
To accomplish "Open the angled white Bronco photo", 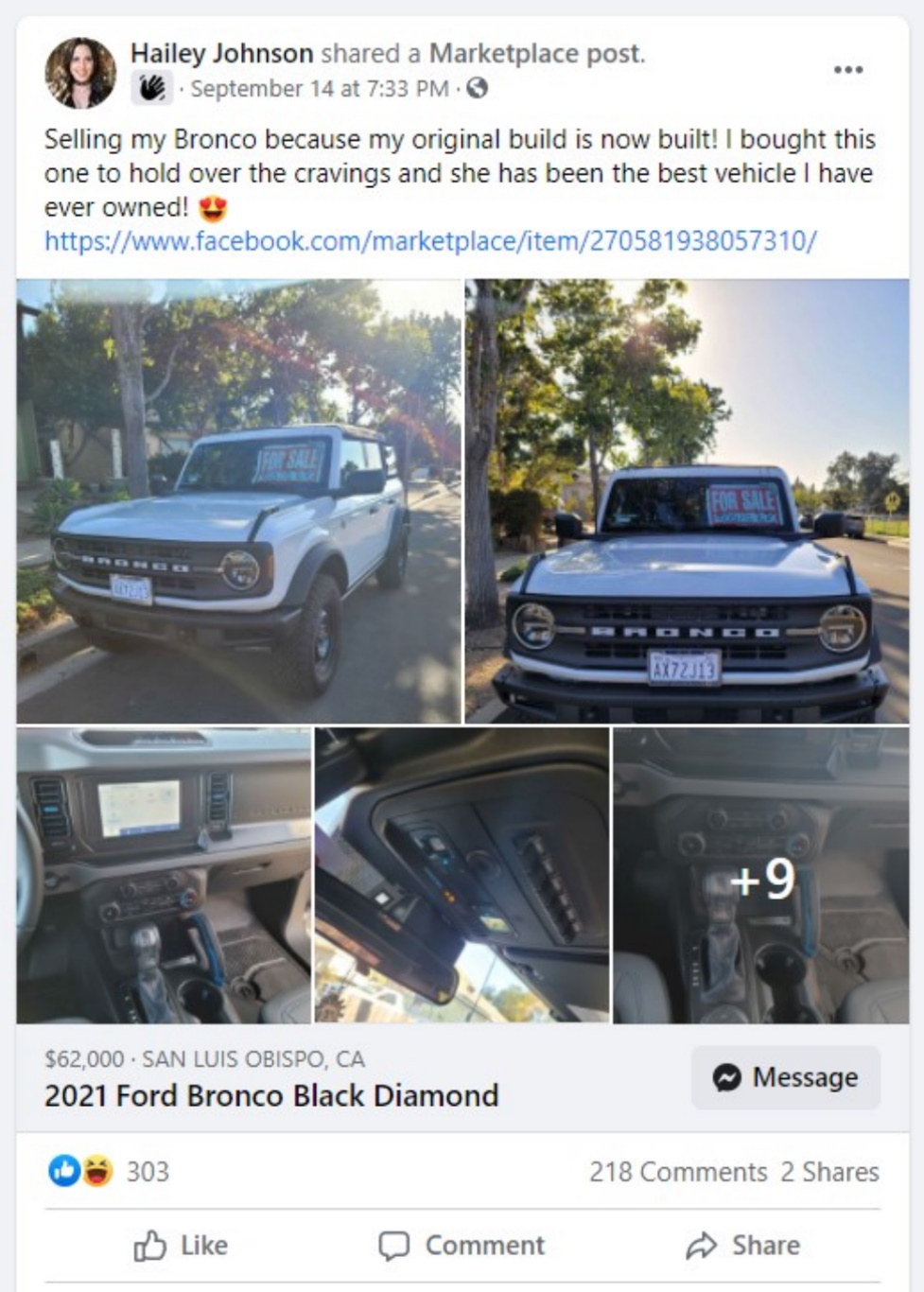I will tap(238, 501).
